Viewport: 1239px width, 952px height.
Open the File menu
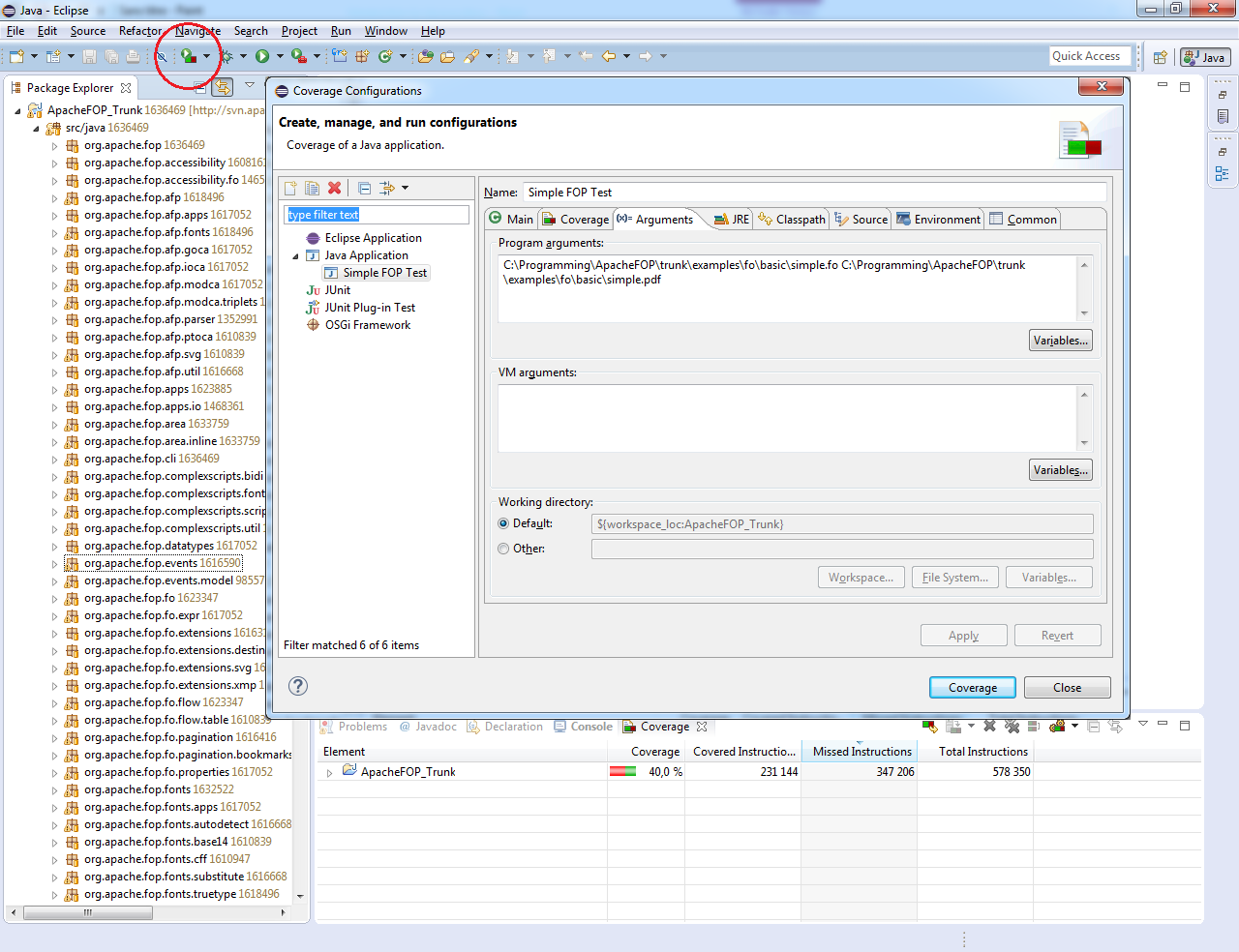15,31
